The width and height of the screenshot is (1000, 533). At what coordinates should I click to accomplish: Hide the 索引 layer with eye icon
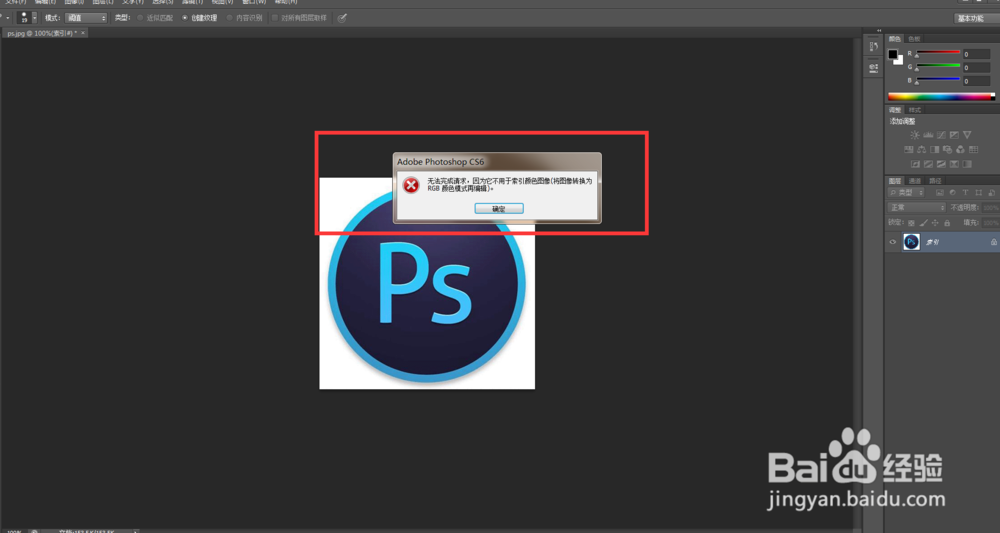892,242
